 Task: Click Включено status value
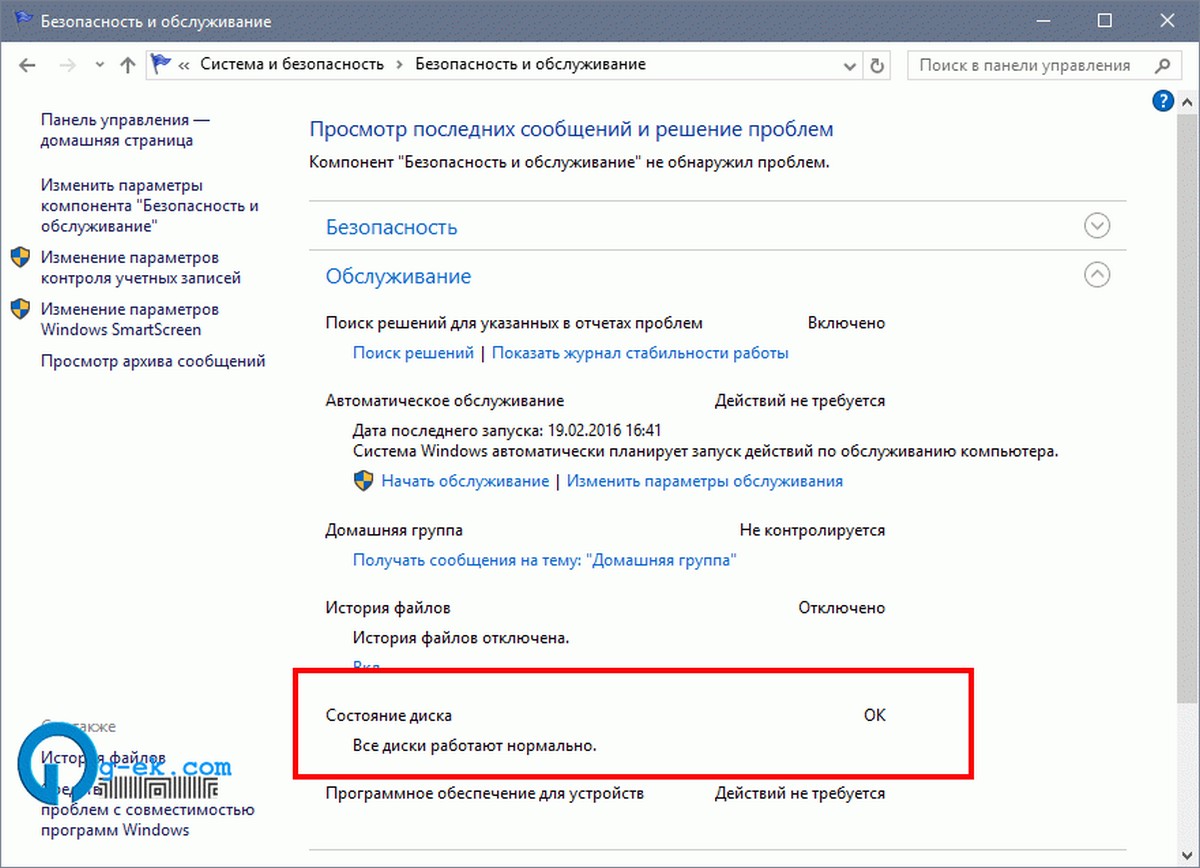846,323
